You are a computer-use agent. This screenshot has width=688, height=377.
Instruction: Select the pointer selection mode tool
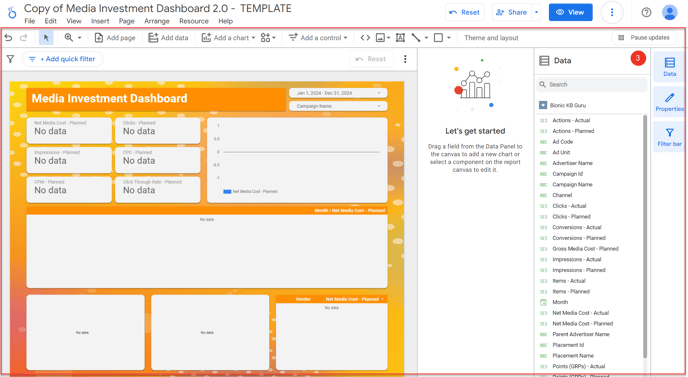(46, 38)
